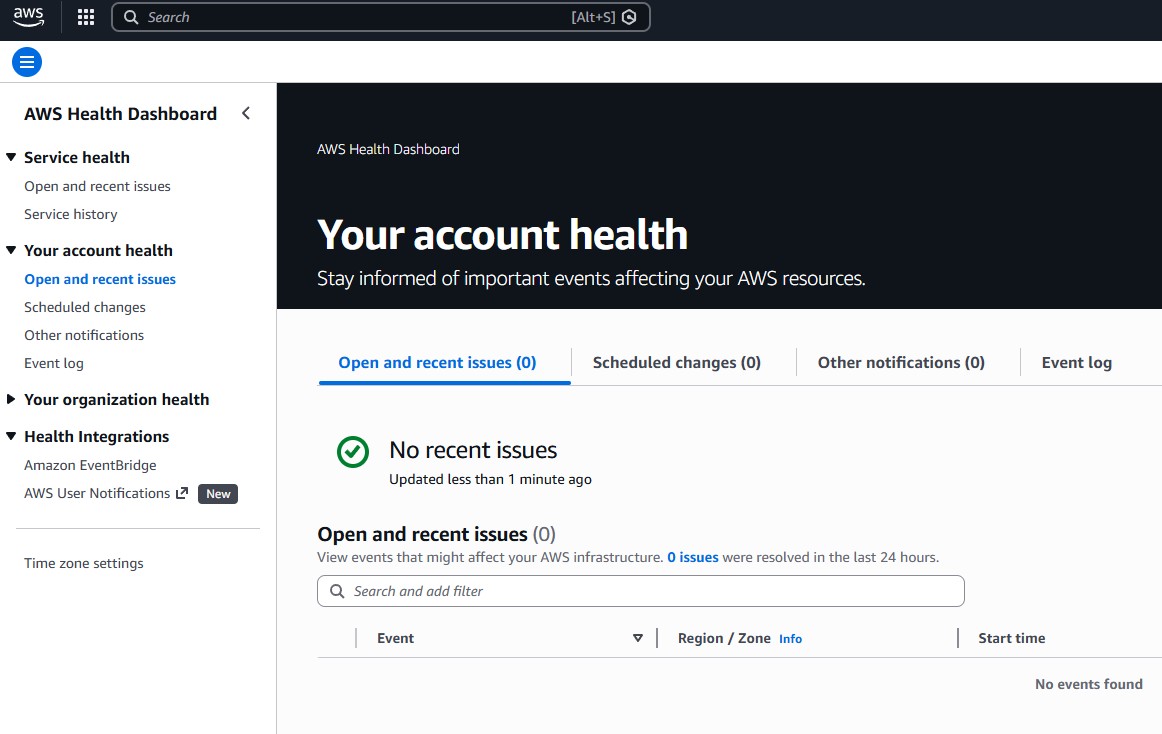Open the Event log tab
Viewport: 1162px width, 734px height.
click(1076, 362)
